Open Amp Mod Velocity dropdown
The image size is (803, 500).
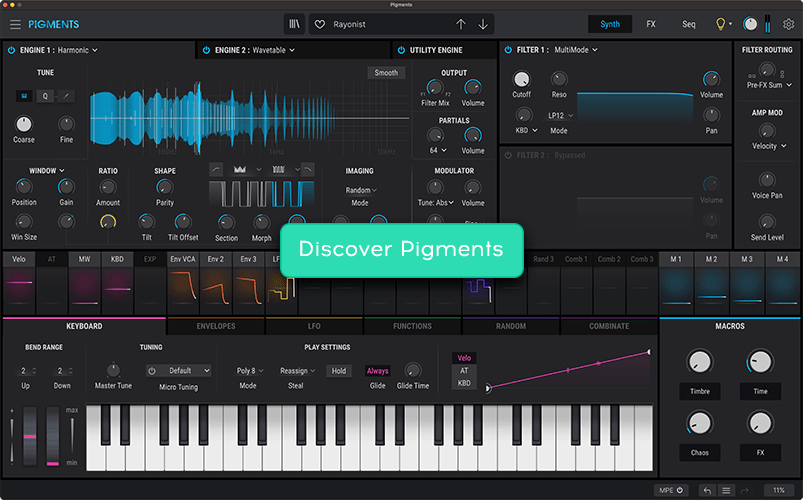(769, 146)
